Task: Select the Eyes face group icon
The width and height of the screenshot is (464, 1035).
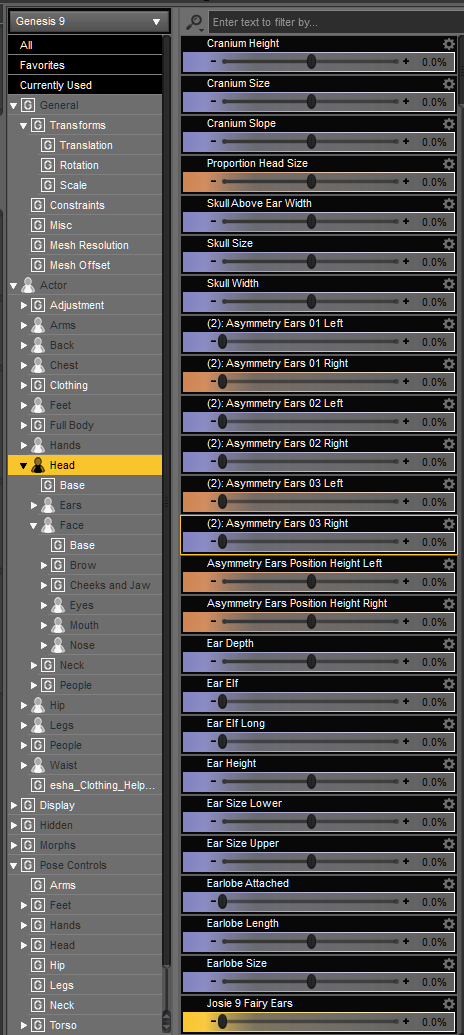Action: click(x=59, y=605)
